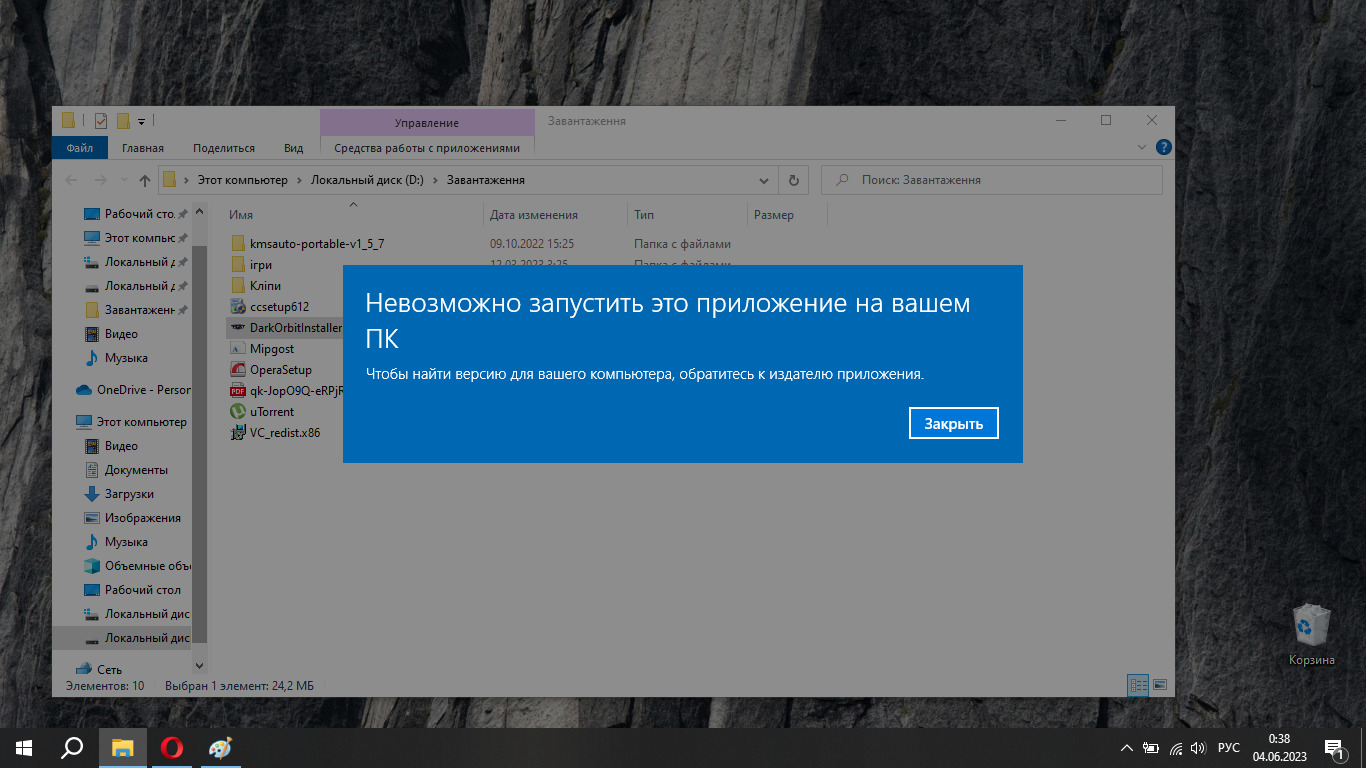This screenshot has height=768, width=1366.
Task: Click the Forward navigation arrow
Action: click(100, 180)
